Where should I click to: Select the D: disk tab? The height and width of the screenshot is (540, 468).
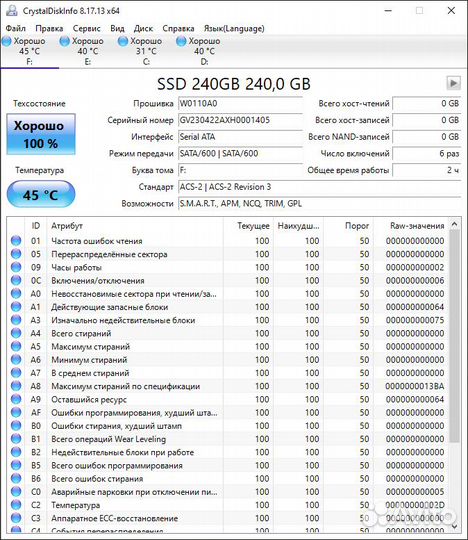pyautogui.click(x=204, y=51)
